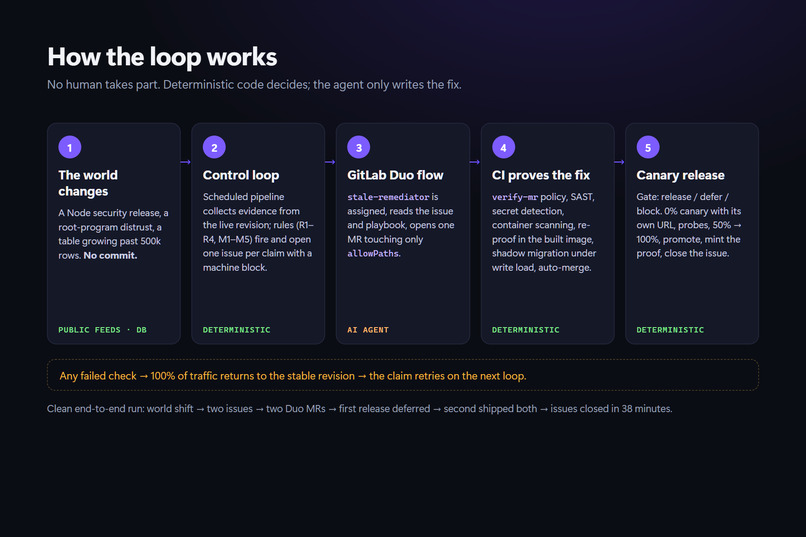The height and width of the screenshot is (537, 806).
Task: Click the 'AI AGENT' orange label
Action: (368, 330)
